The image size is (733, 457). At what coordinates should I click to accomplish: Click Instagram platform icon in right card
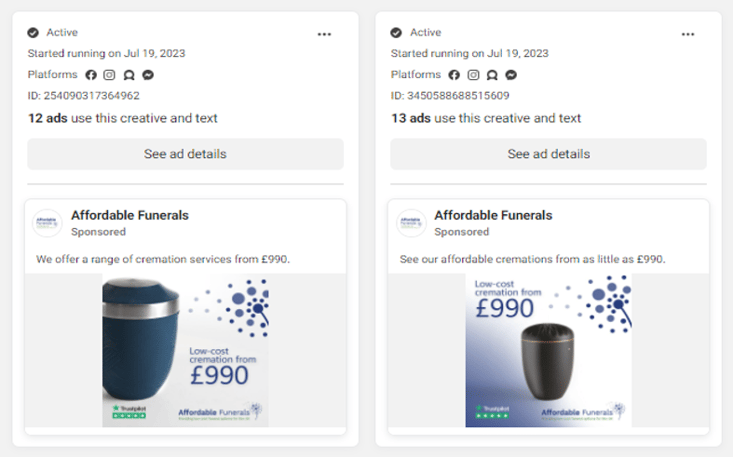pyautogui.click(x=473, y=75)
